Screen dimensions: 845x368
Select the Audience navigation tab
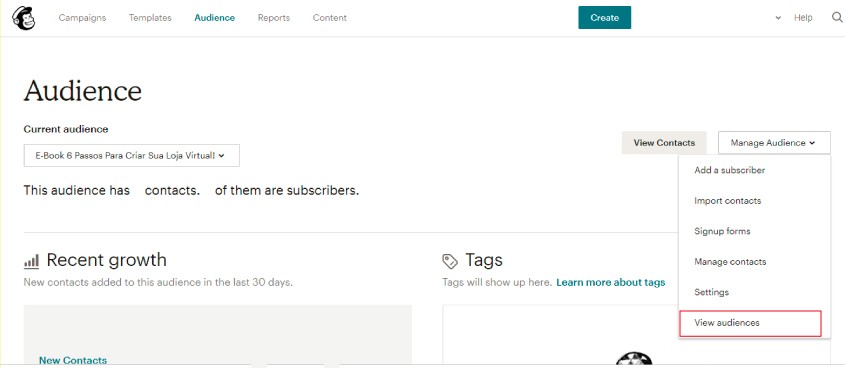coord(214,18)
